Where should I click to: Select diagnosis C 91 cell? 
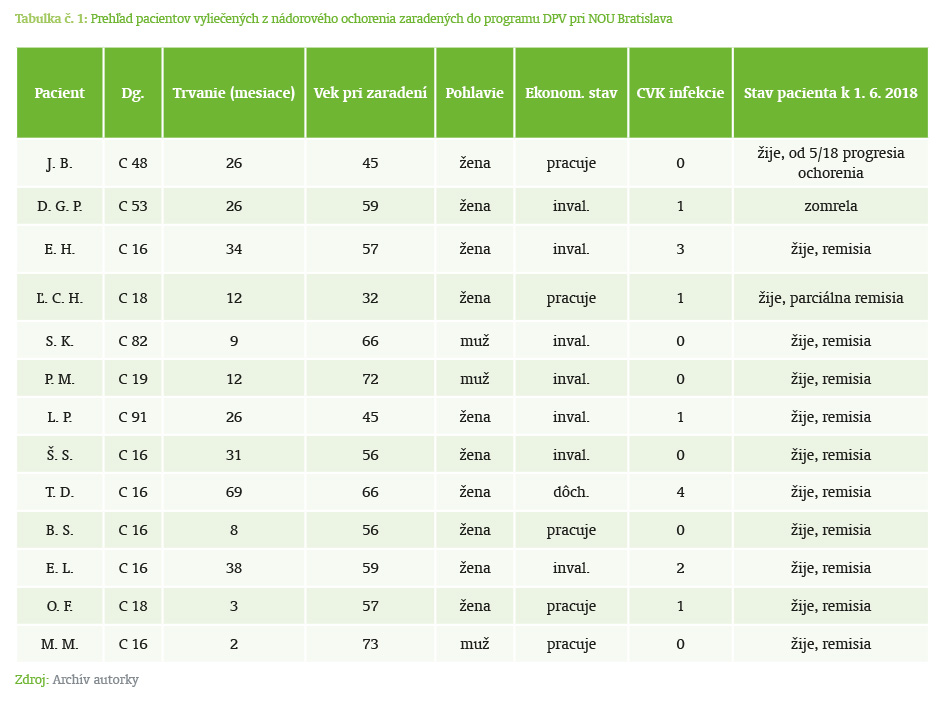[133, 417]
